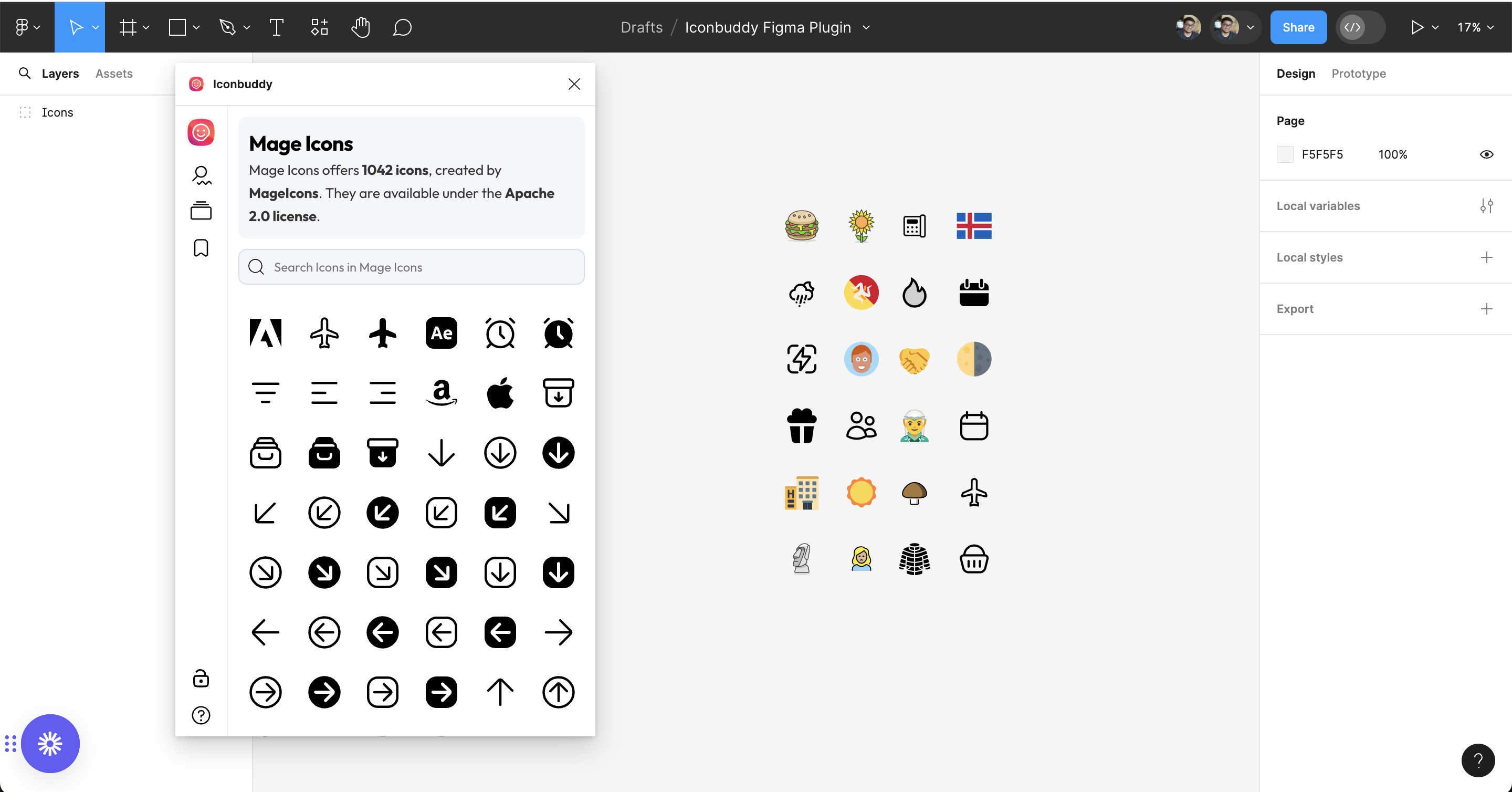Select the handshake emoji on canvas
This screenshot has height=792, width=1512.
coord(914,360)
